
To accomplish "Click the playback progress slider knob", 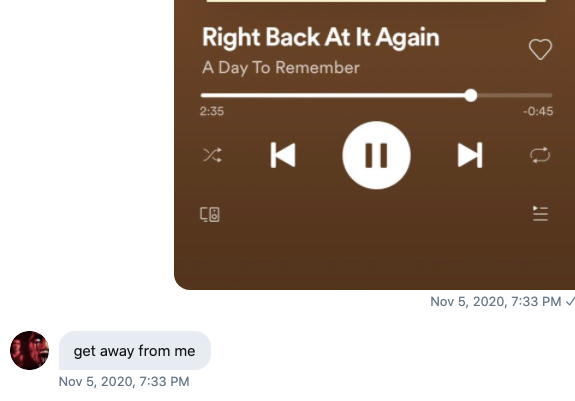I will pos(470,95).
